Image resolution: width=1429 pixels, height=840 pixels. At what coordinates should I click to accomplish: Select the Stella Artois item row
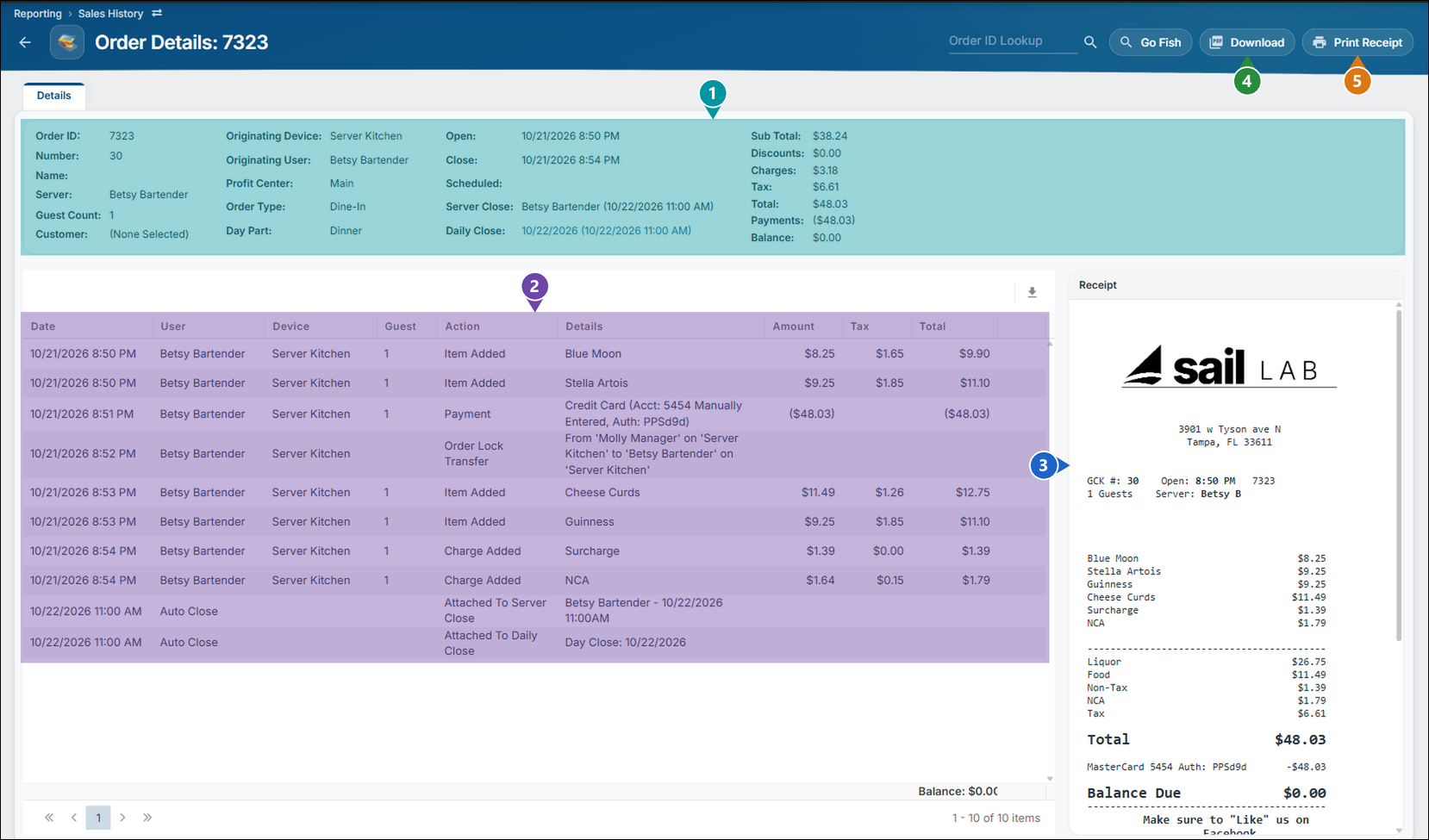pos(534,383)
